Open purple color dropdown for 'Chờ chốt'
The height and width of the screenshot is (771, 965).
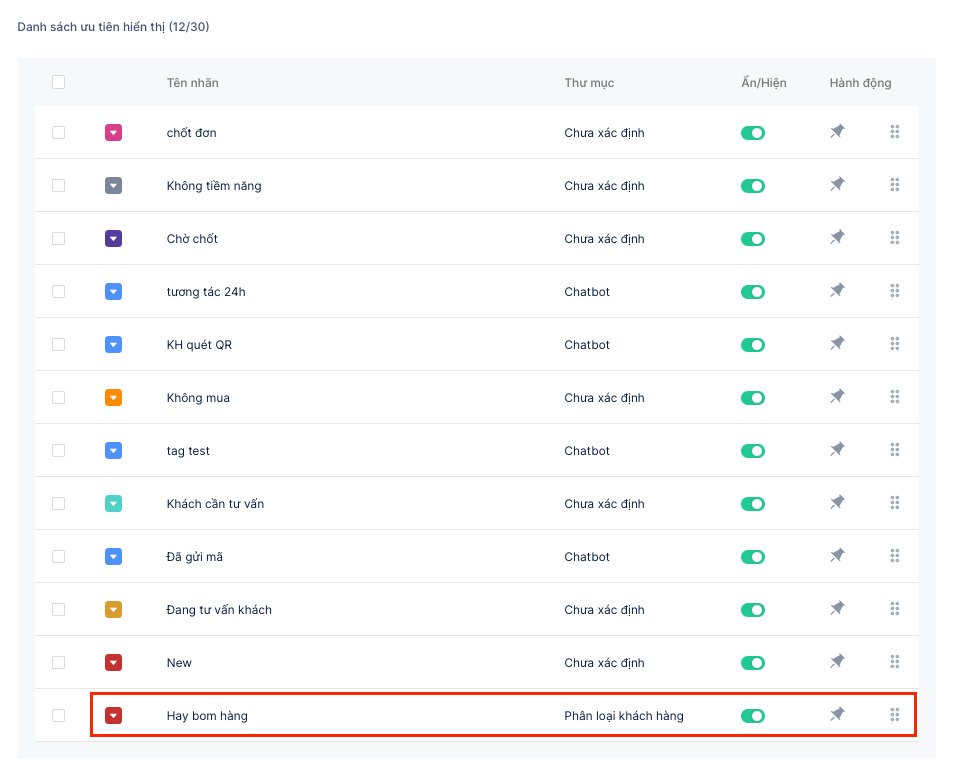114,238
